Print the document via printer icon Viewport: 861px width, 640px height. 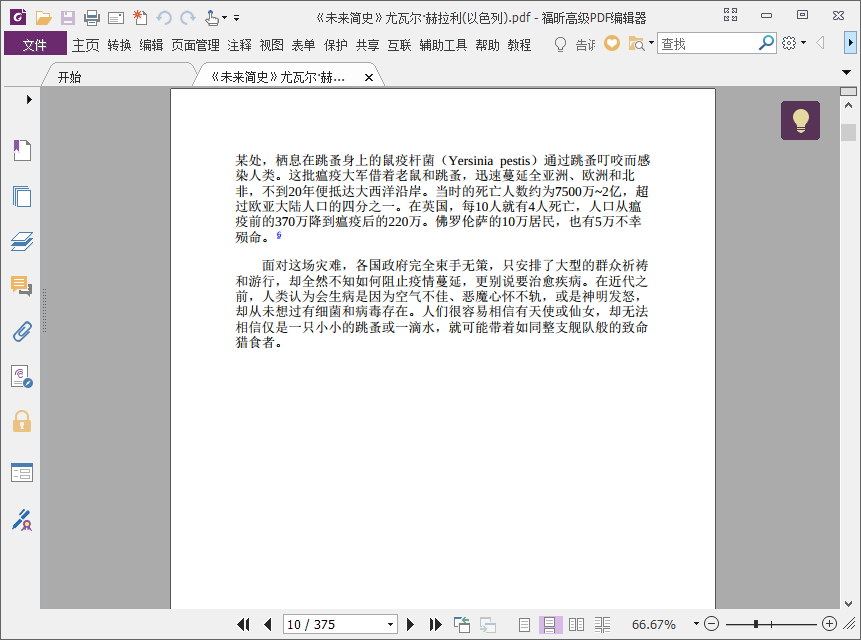click(x=92, y=18)
